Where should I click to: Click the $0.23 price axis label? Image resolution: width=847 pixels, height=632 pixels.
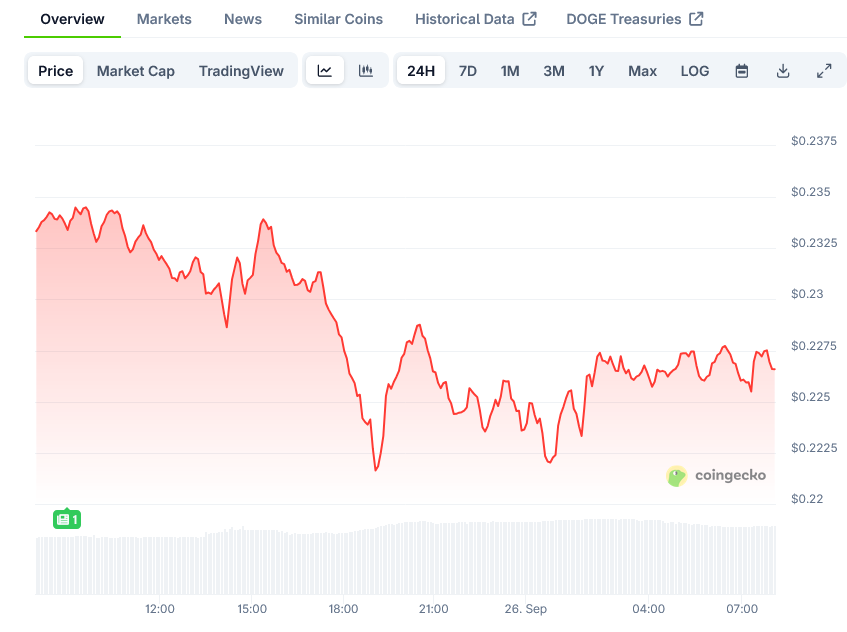tap(807, 294)
